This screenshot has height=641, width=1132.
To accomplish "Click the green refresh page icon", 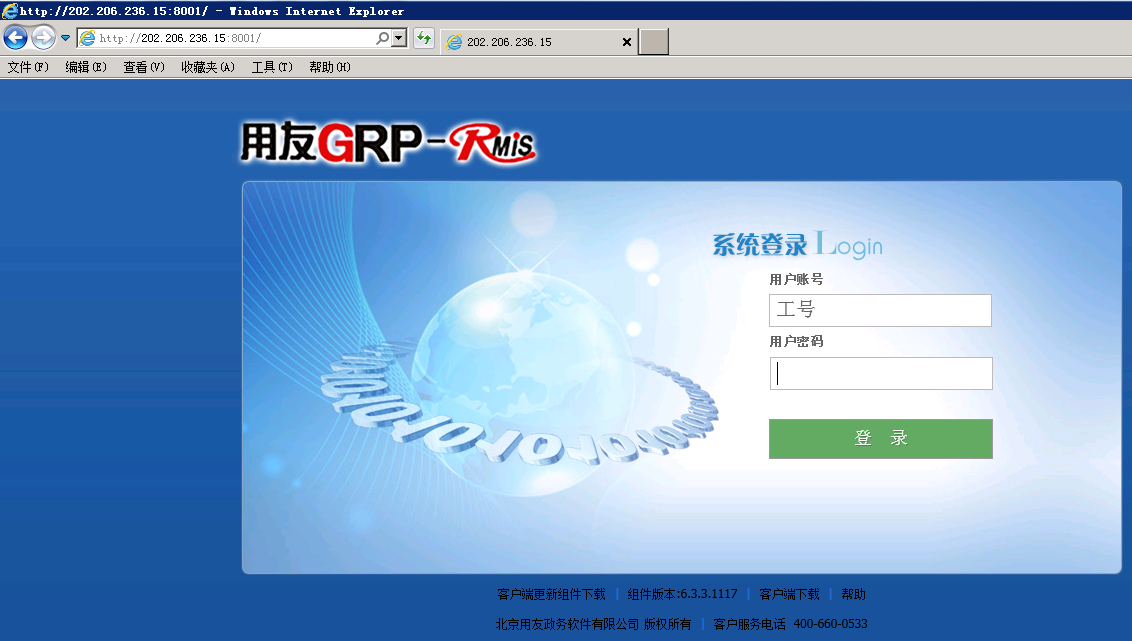I will click(424, 39).
